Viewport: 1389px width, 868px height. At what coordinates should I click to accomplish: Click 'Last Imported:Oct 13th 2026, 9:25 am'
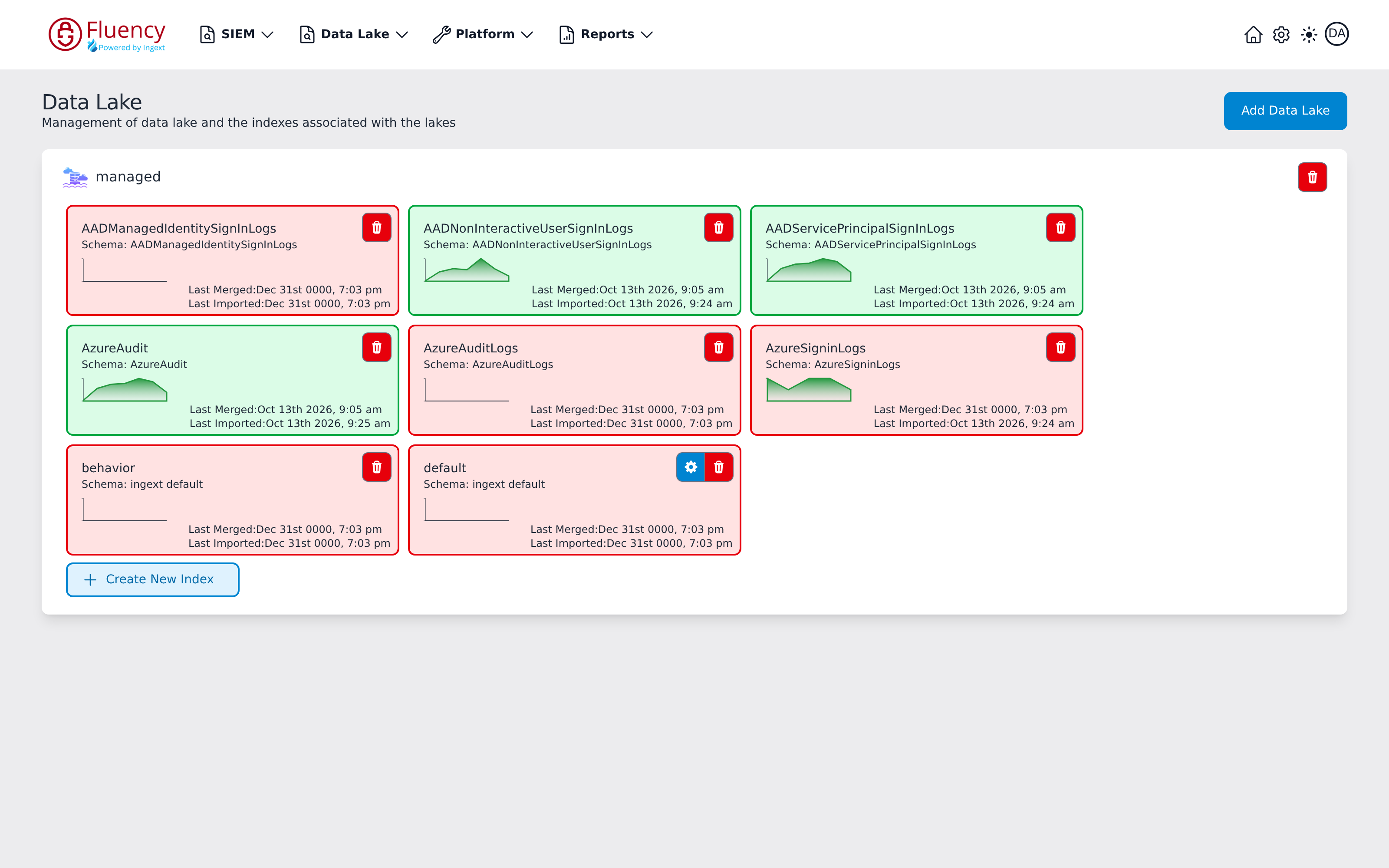(x=290, y=424)
